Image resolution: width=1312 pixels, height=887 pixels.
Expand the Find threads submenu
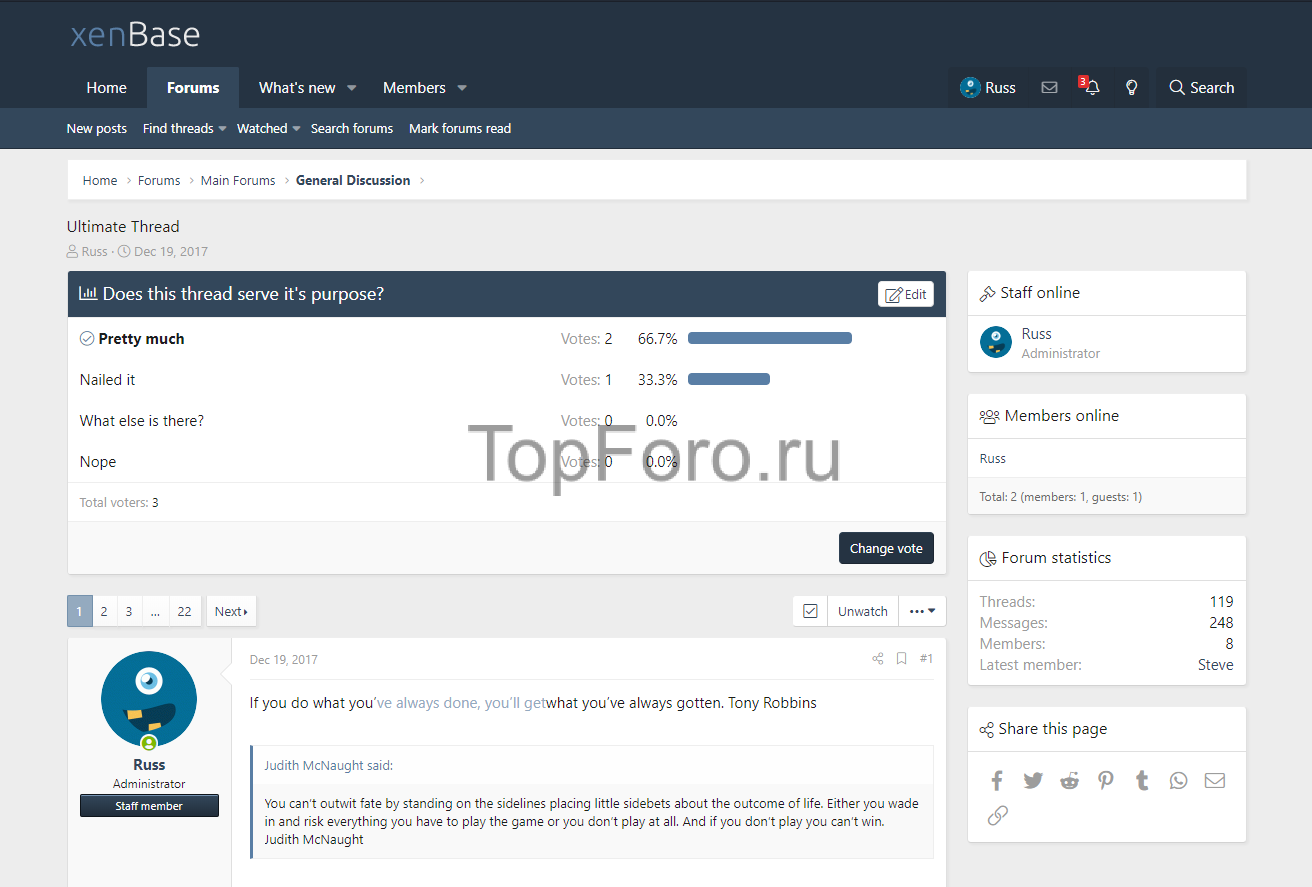click(222, 129)
